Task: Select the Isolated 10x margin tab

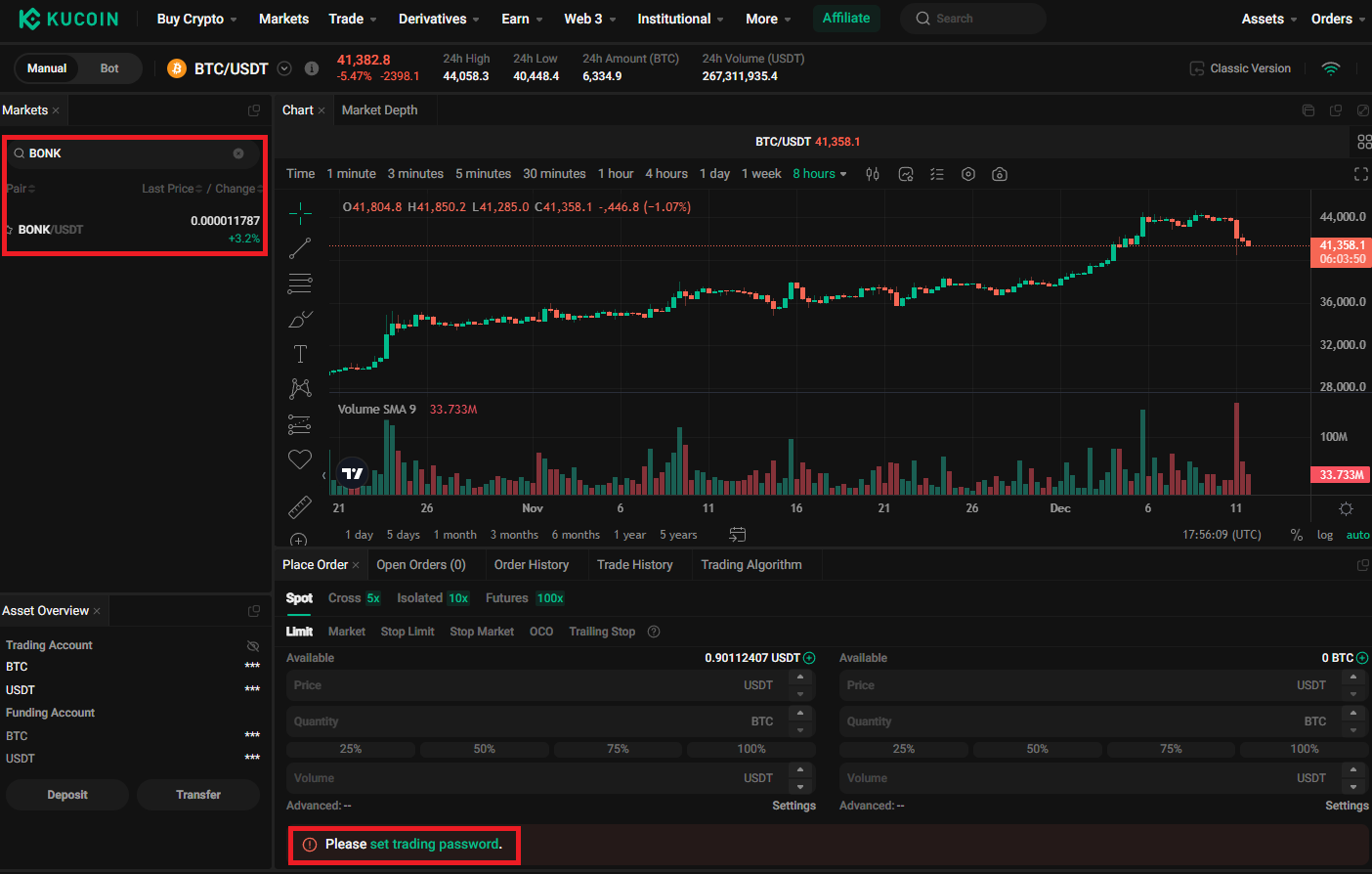Action: coord(433,598)
